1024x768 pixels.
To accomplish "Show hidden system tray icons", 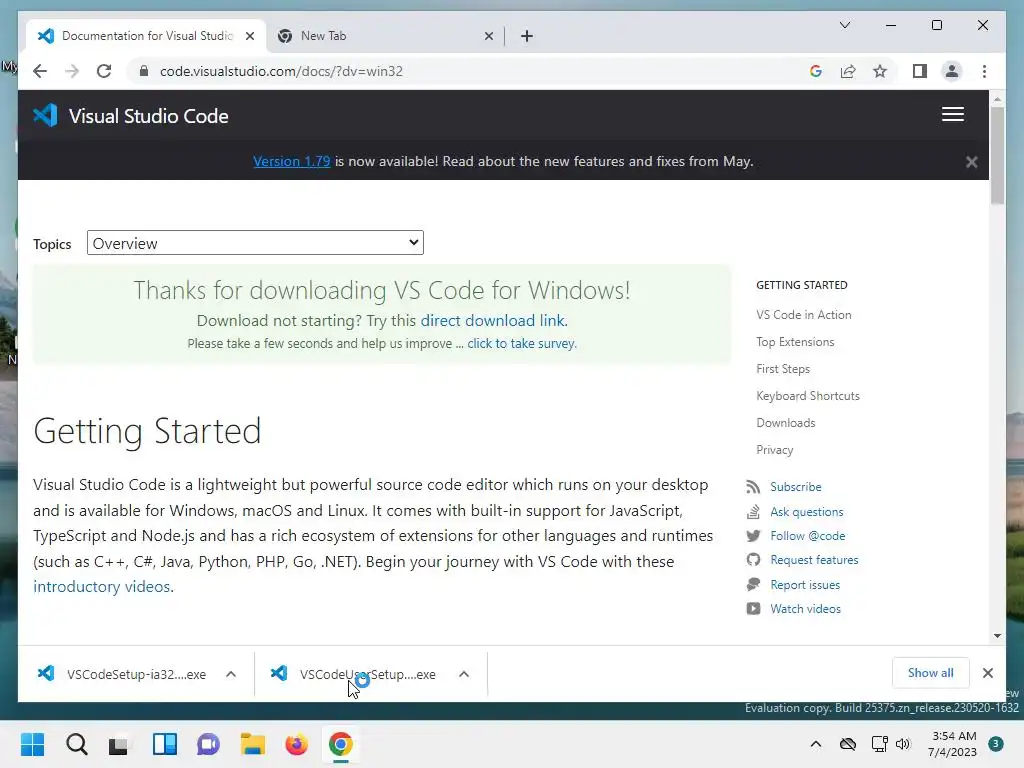I will pos(816,744).
